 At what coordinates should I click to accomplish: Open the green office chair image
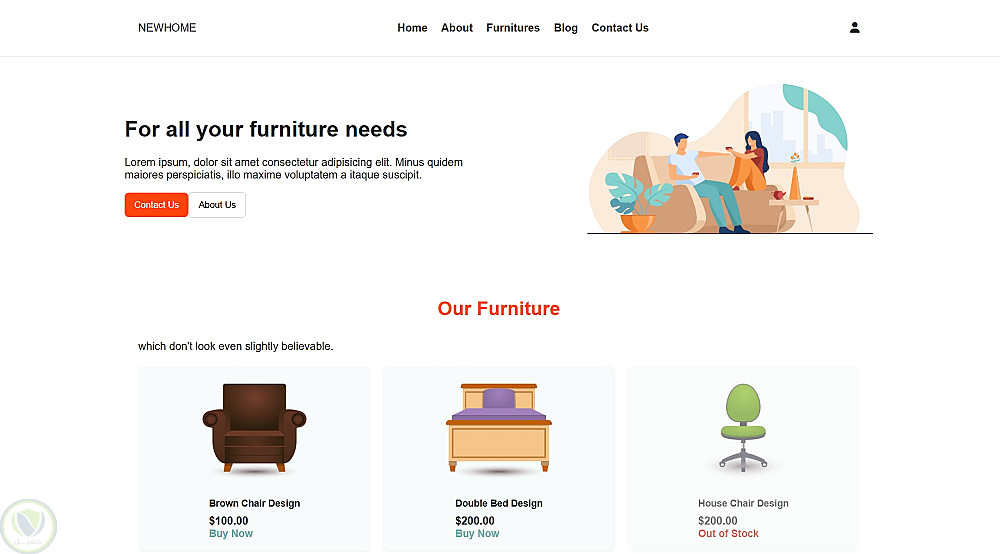743,428
